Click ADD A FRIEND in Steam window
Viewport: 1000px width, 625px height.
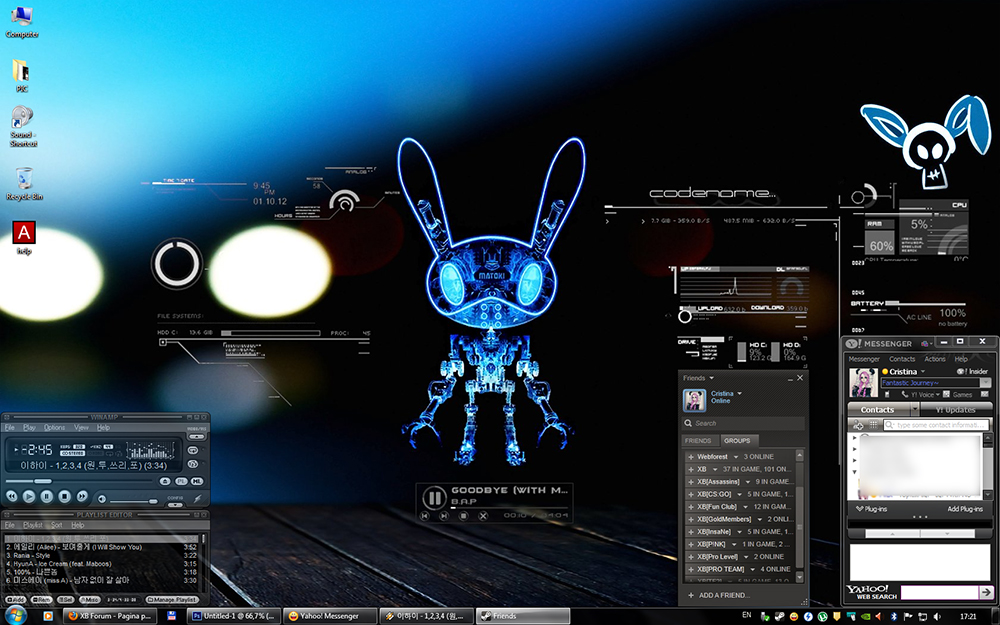pos(719,595)
